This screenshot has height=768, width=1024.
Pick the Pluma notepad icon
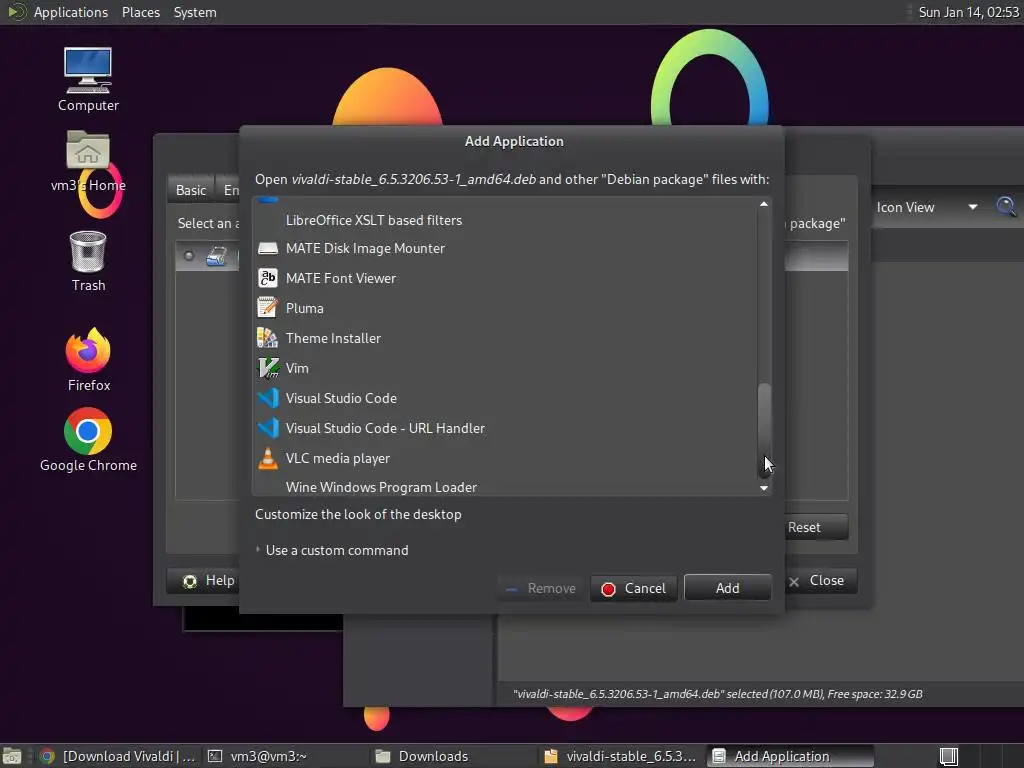[268, 308]
